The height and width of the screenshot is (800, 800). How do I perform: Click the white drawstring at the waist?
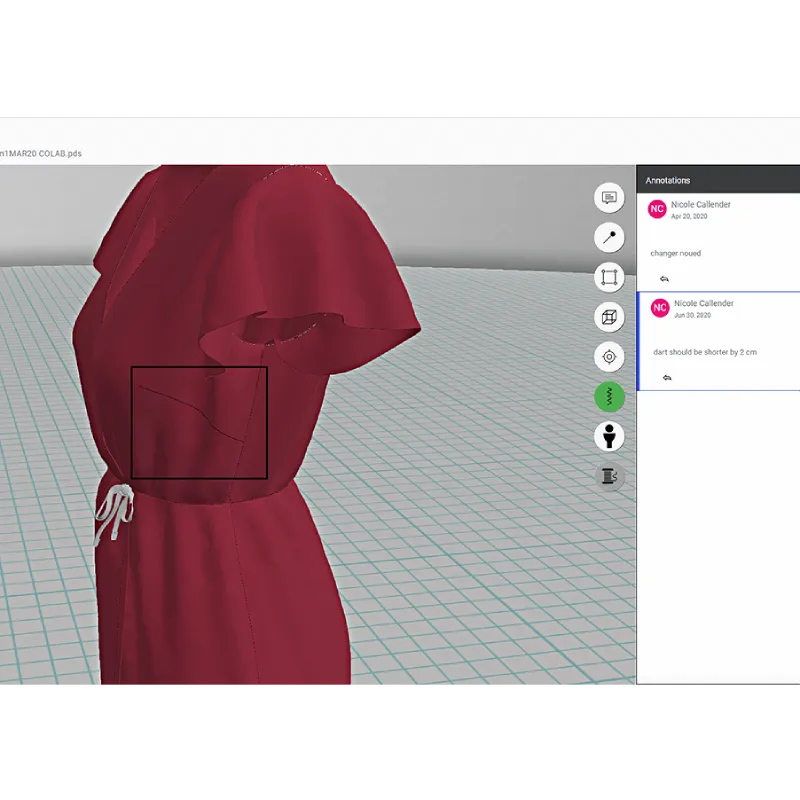114,513
